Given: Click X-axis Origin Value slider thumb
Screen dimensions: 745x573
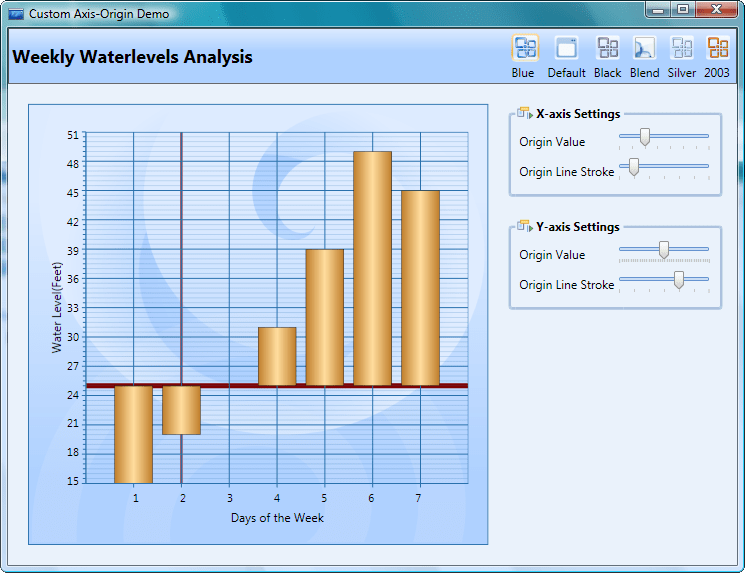Looking at the screenshot, I should (x=645, y=137).
